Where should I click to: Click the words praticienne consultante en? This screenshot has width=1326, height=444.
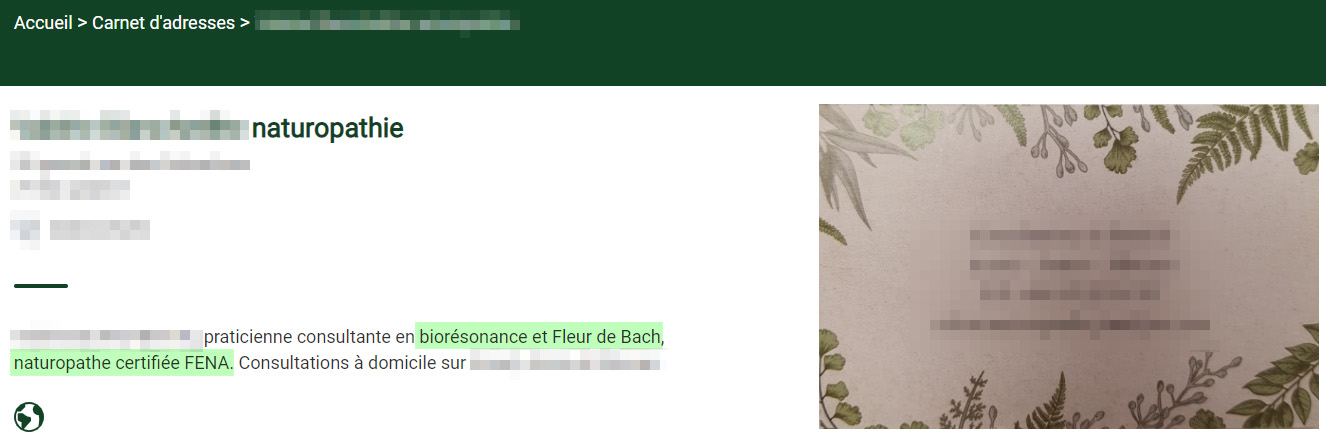[309, 337]
